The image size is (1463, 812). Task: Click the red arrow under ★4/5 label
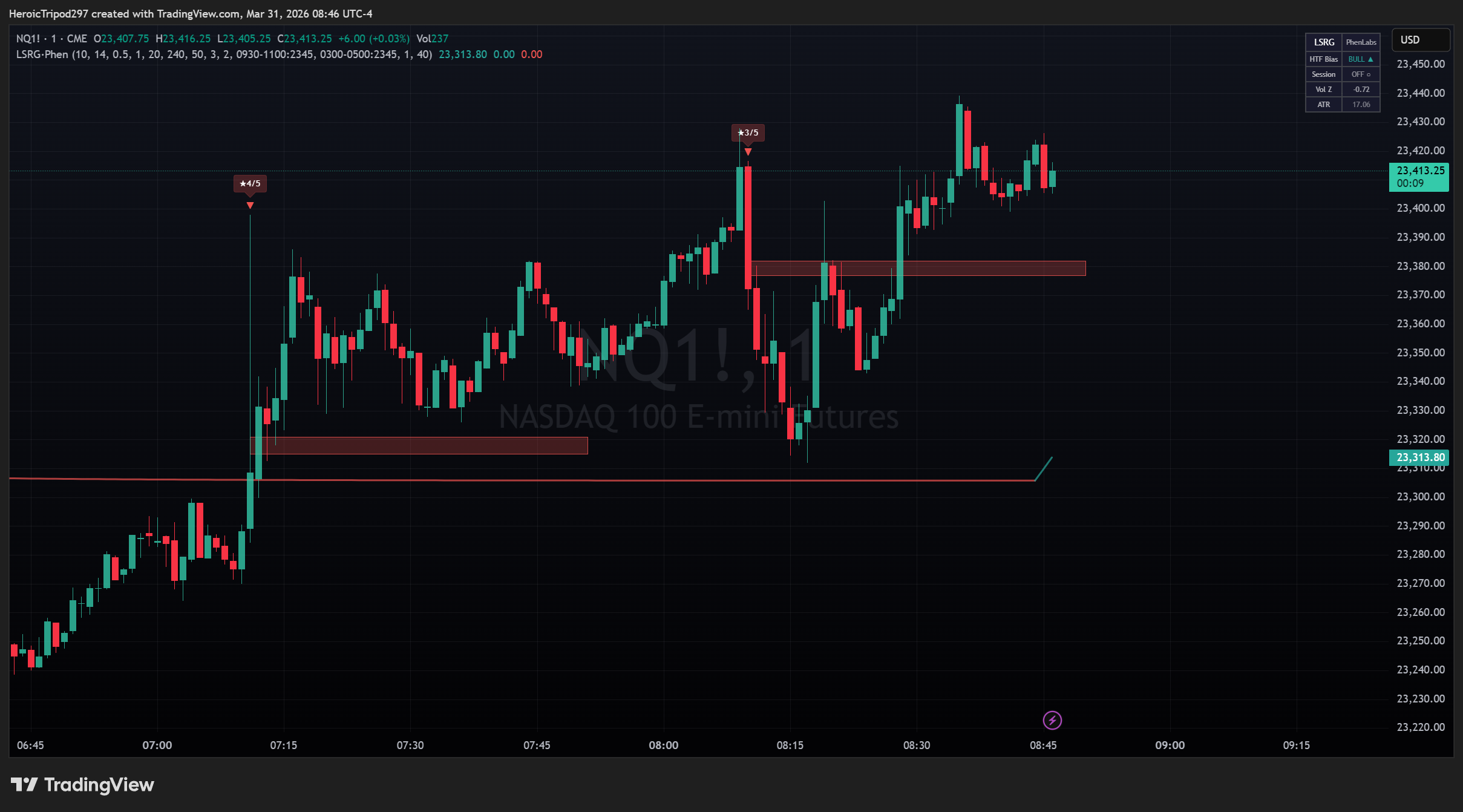(x=250, y=206)
